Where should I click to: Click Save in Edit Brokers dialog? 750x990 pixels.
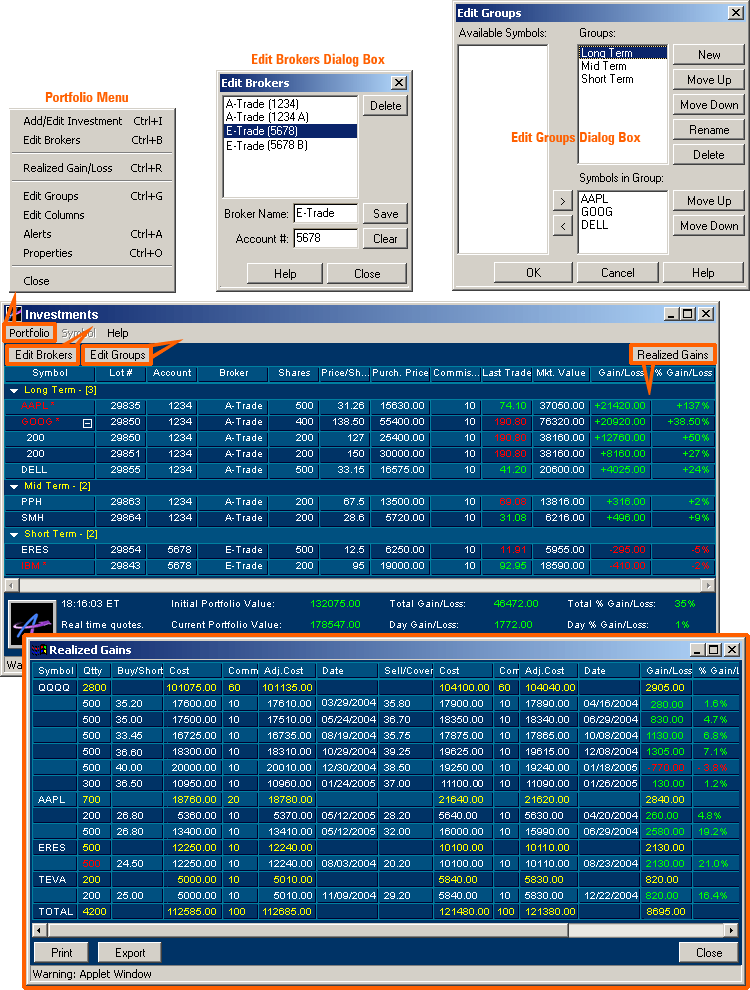pos(385,213)
